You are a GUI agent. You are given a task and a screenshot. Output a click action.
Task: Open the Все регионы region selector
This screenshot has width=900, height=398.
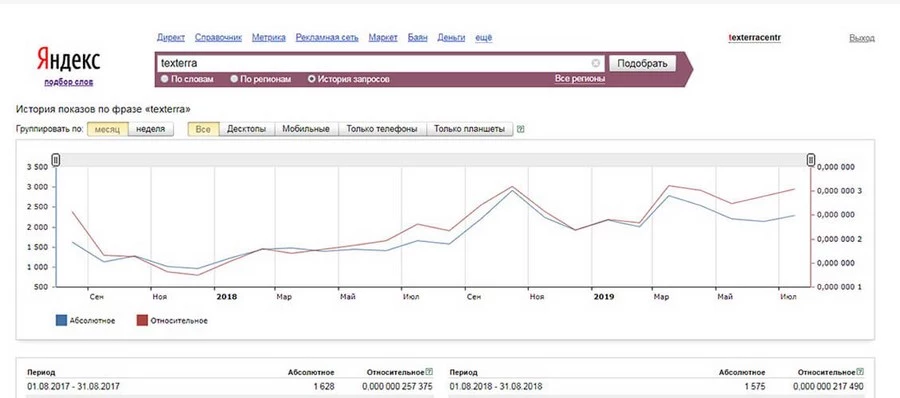(x=580, y=79)
